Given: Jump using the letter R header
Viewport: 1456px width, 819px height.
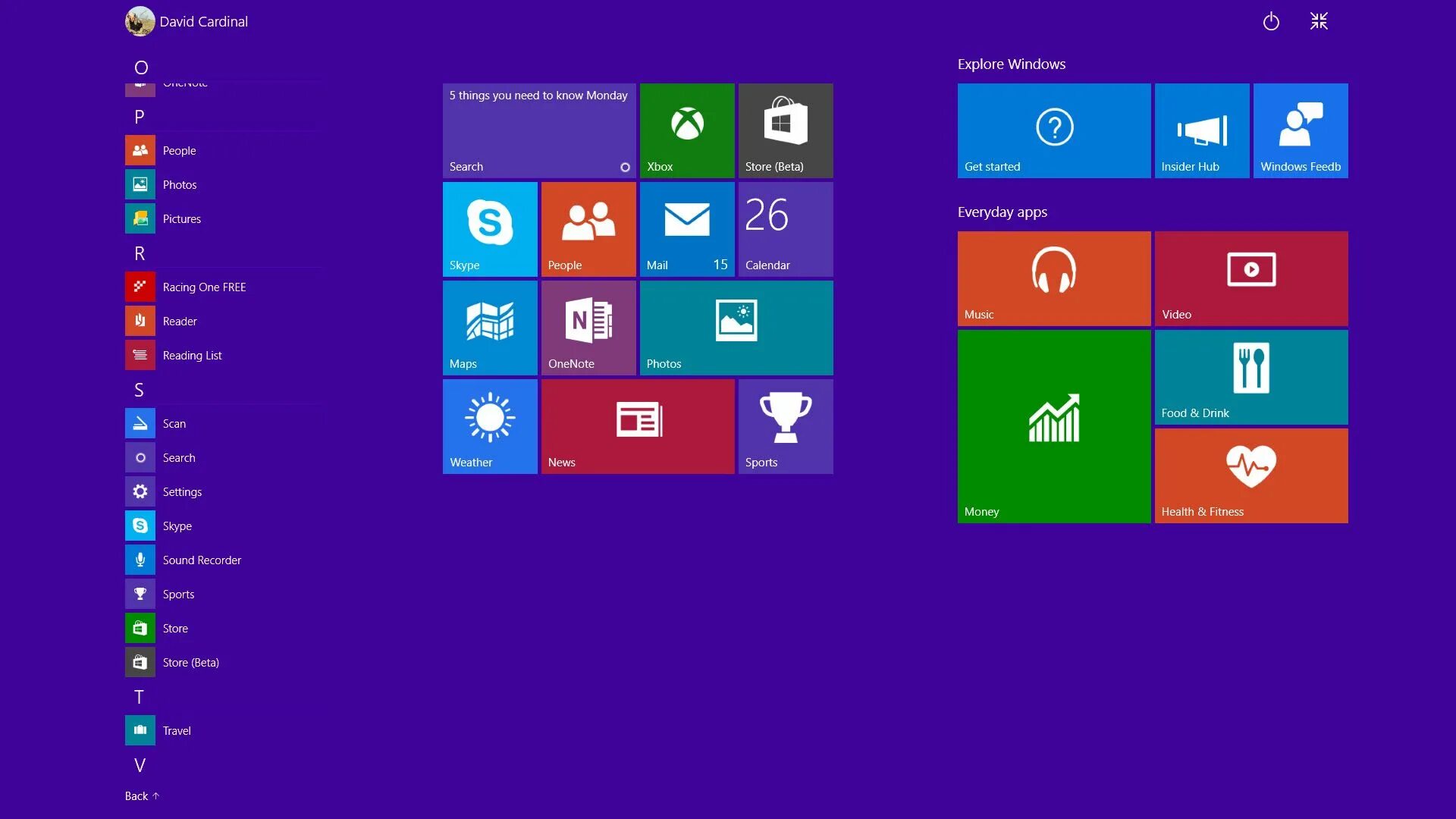Looking at the screenshot, I should coord(140,253).
